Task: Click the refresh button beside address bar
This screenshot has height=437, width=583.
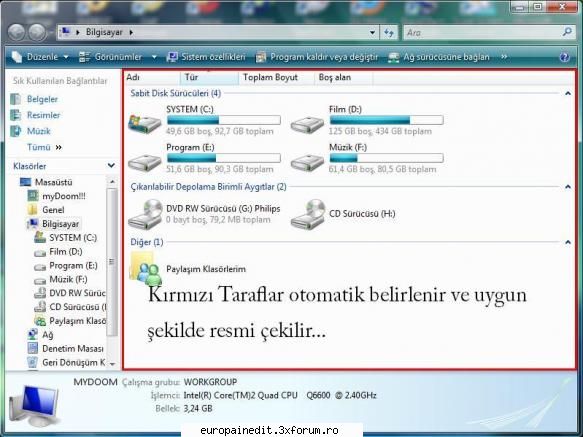Action: [389, 33]
